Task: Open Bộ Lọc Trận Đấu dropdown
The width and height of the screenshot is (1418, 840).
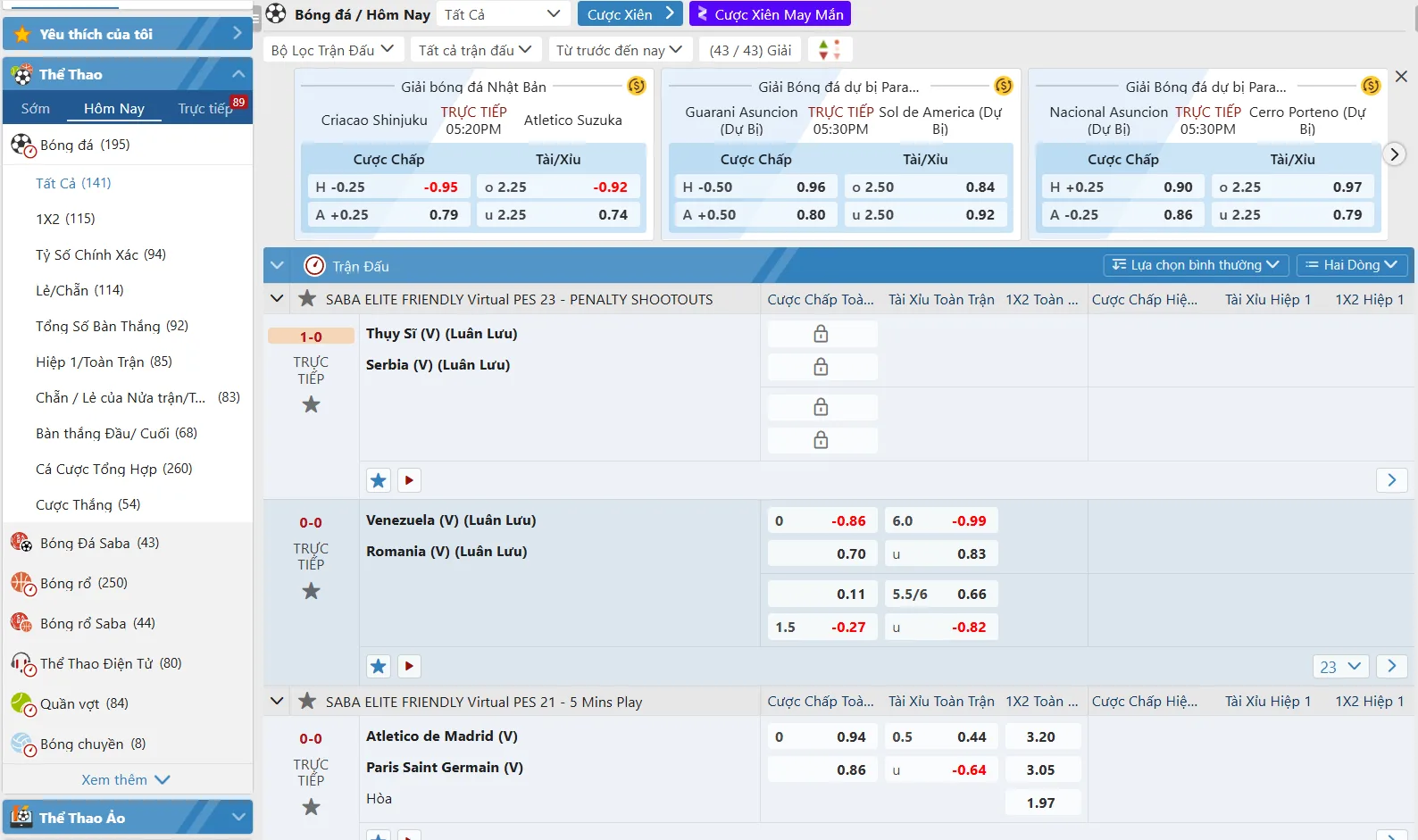Action: 333,50
